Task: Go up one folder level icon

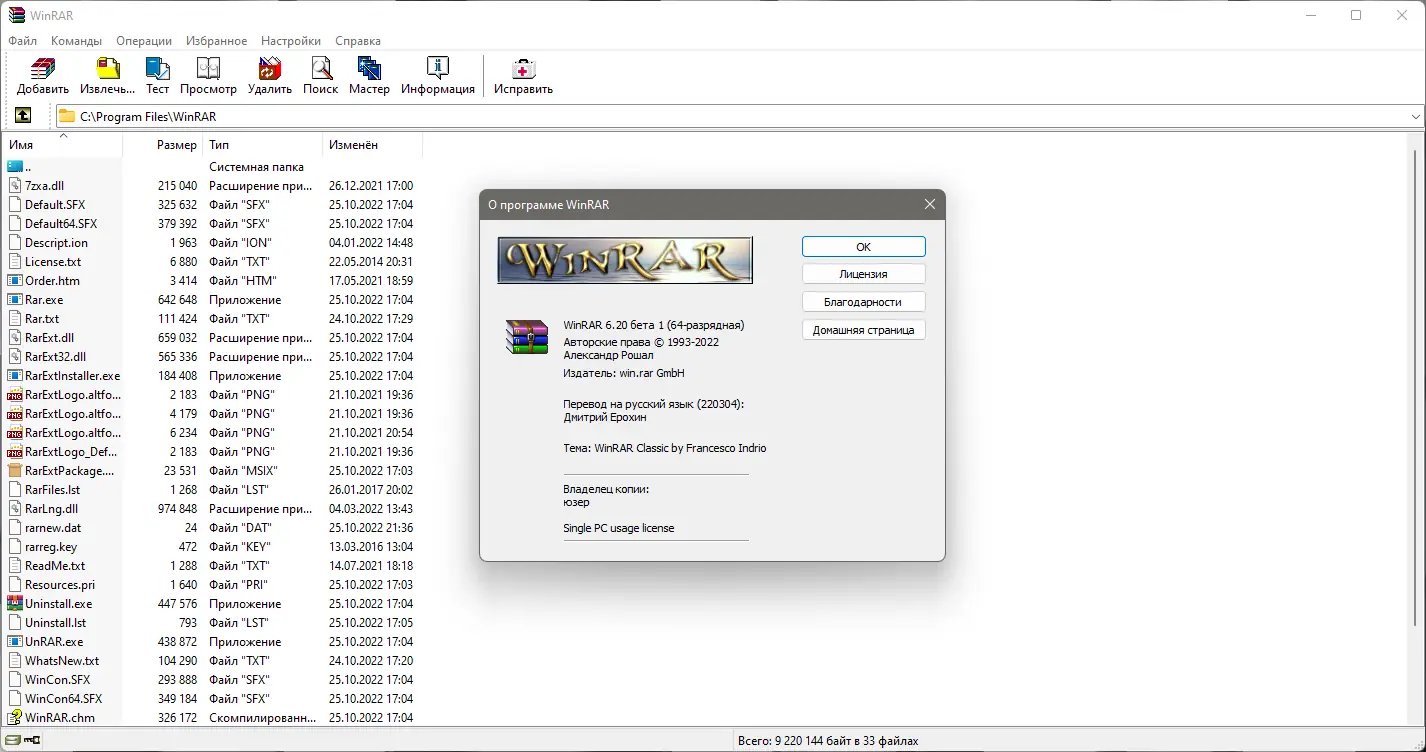Action: 23,116
